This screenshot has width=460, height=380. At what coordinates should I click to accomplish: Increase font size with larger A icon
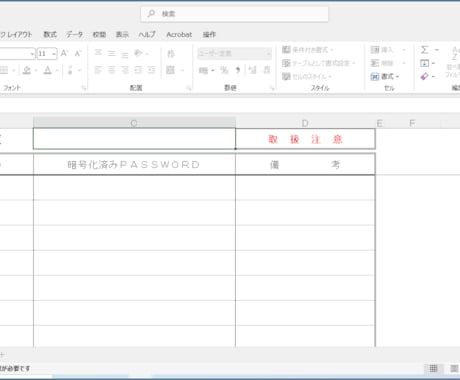65,53
